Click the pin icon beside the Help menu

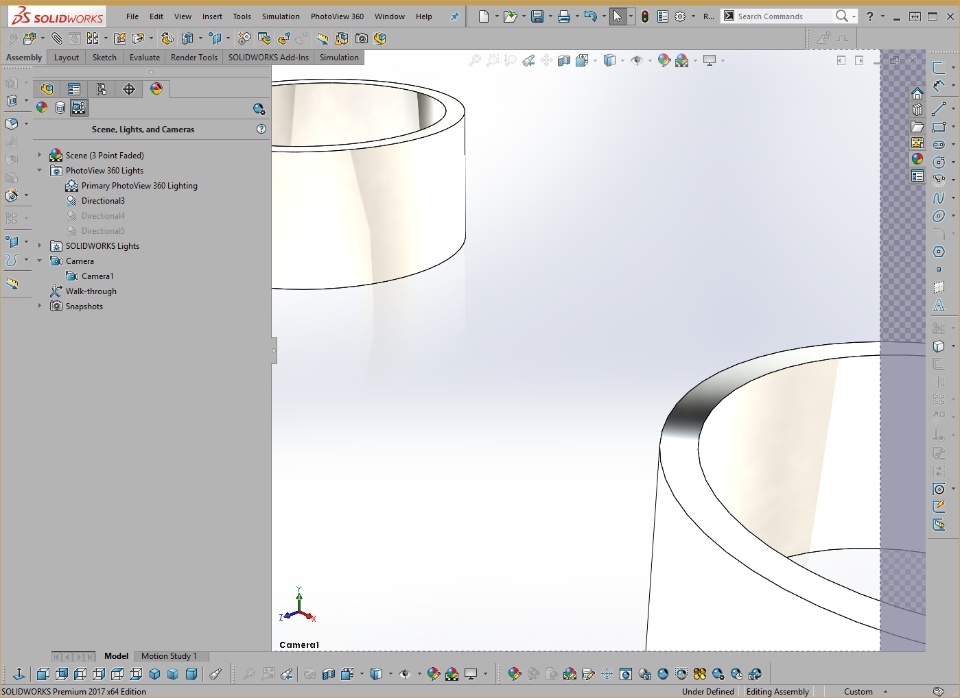[454, 17]
